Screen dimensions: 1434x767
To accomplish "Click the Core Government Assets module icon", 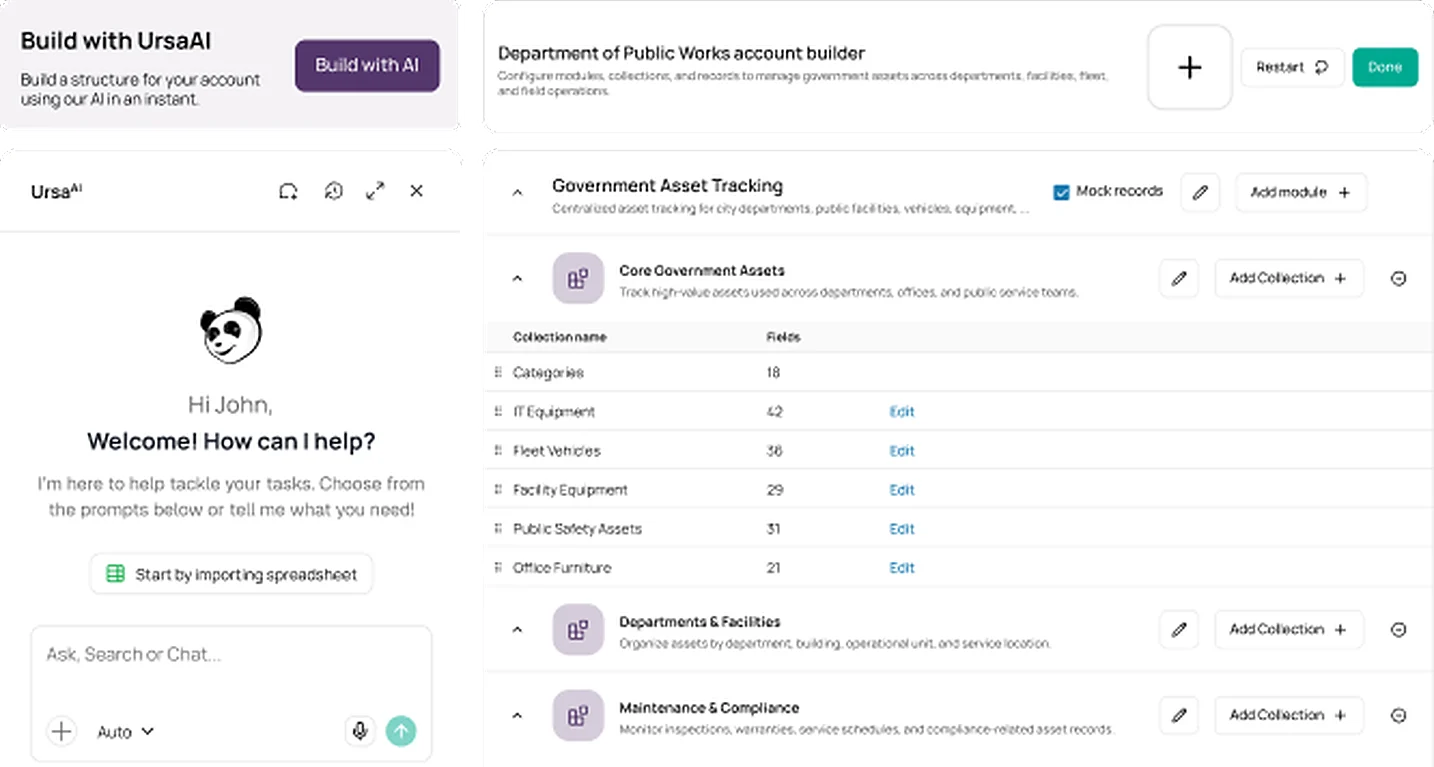I will (578, 278).
